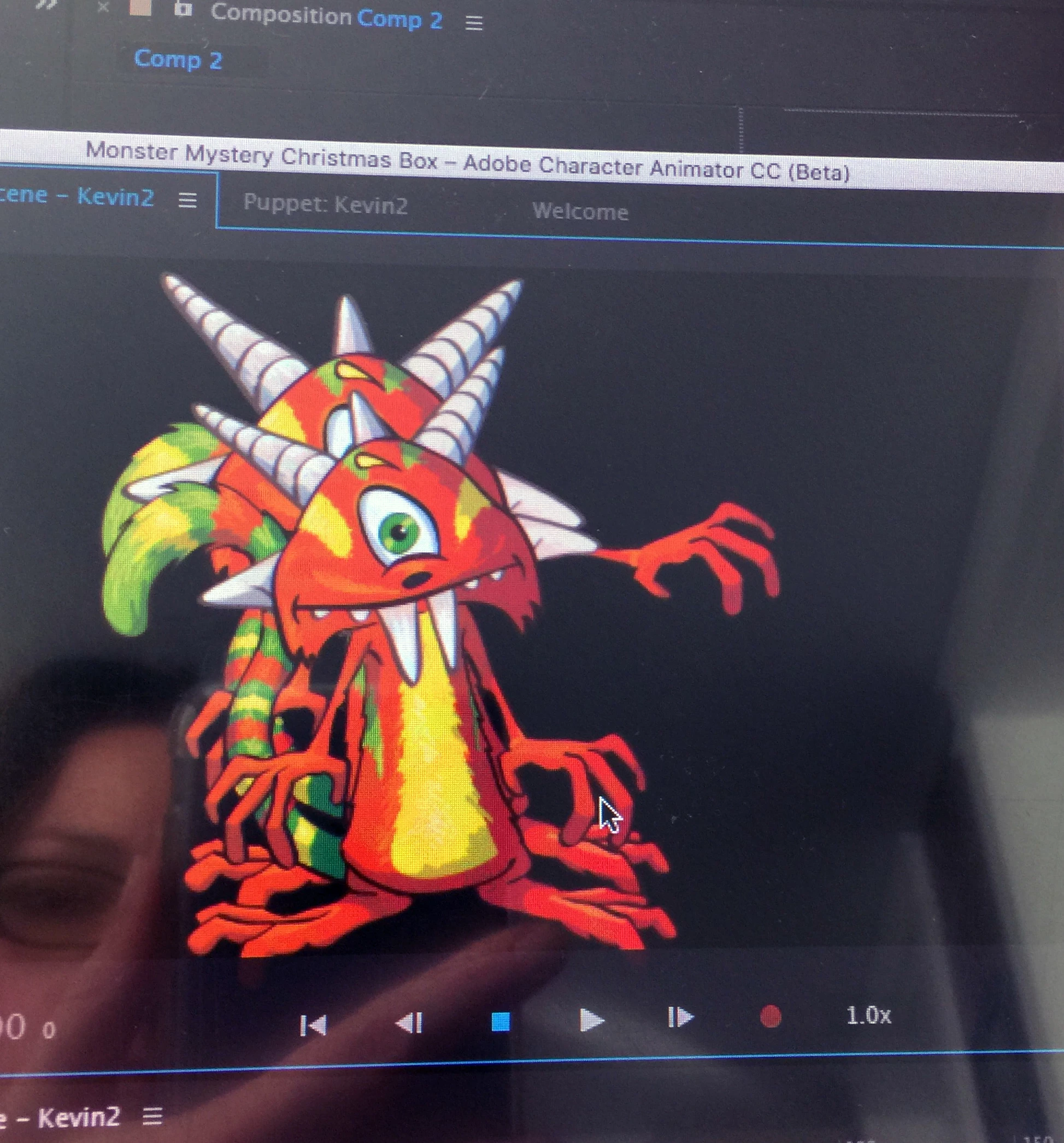The image size is (1064, 1143).
Task: Click the Comp 2 breadcrumb link
Action: [x=178, y=60]
